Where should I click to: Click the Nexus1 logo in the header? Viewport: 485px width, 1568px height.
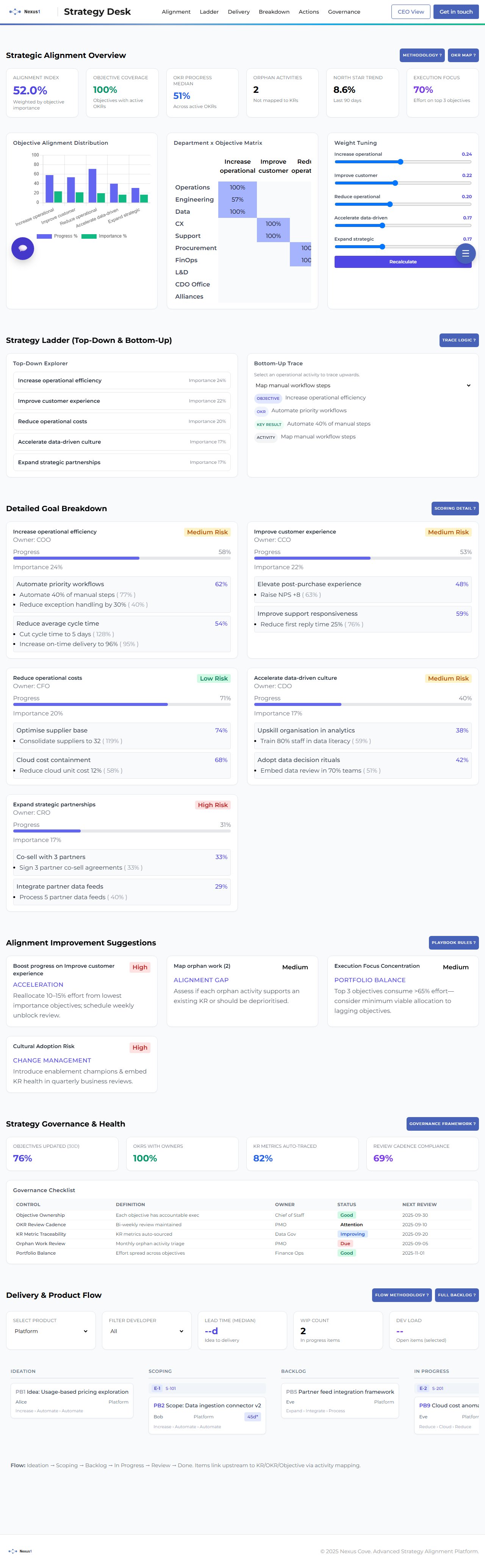[x=25, y=12]
